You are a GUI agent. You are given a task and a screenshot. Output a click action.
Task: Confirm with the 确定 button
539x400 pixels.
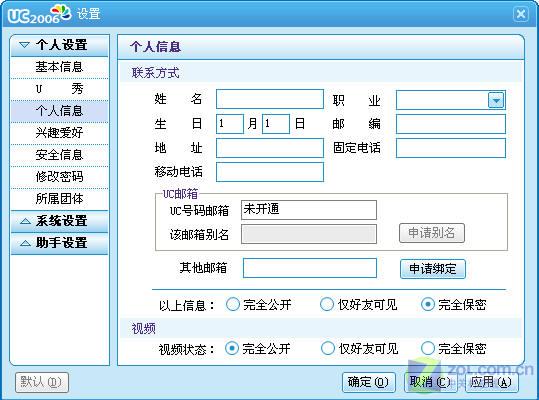click(x=368, y=382)
